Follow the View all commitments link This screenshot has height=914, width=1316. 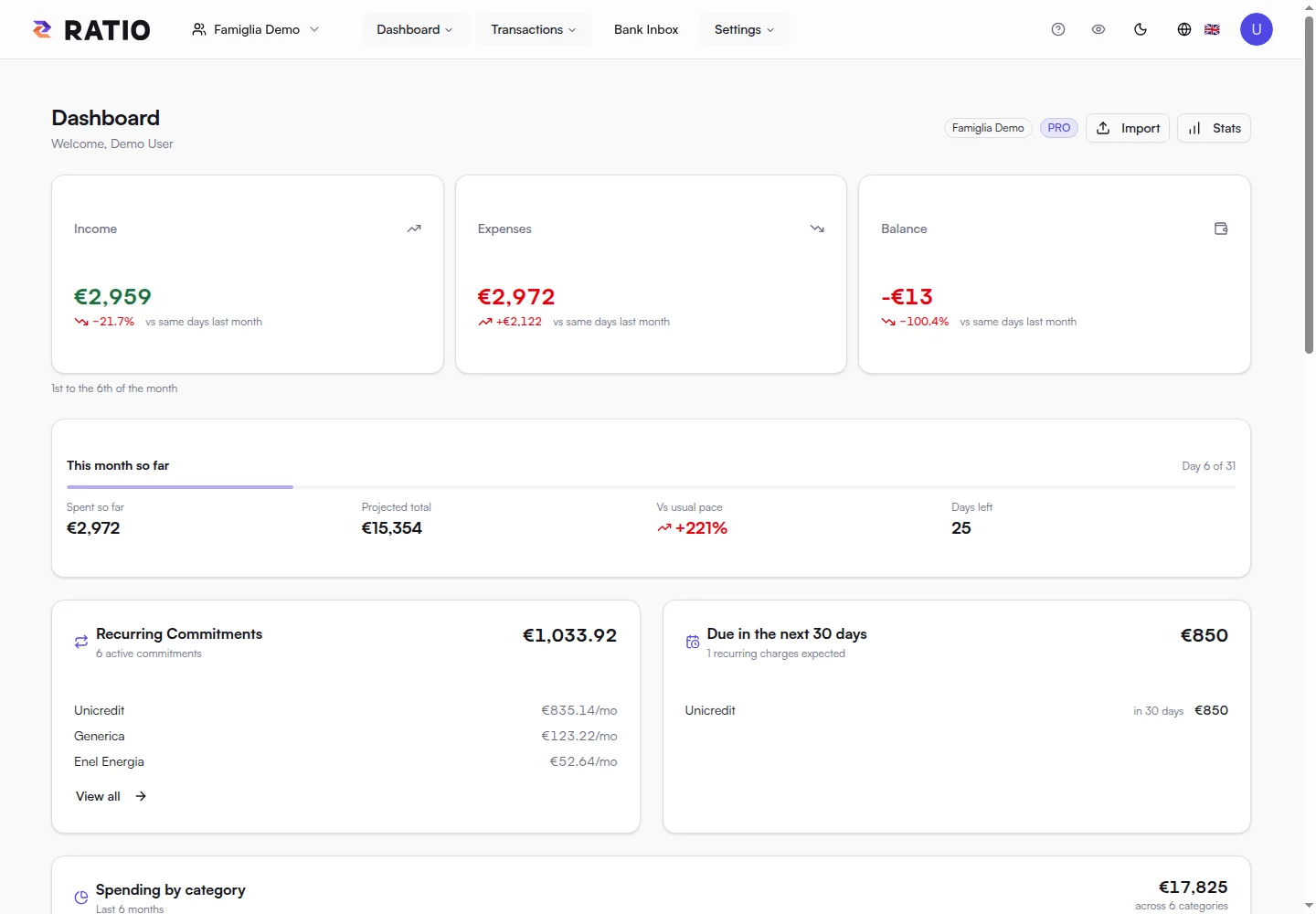[111, 796]
